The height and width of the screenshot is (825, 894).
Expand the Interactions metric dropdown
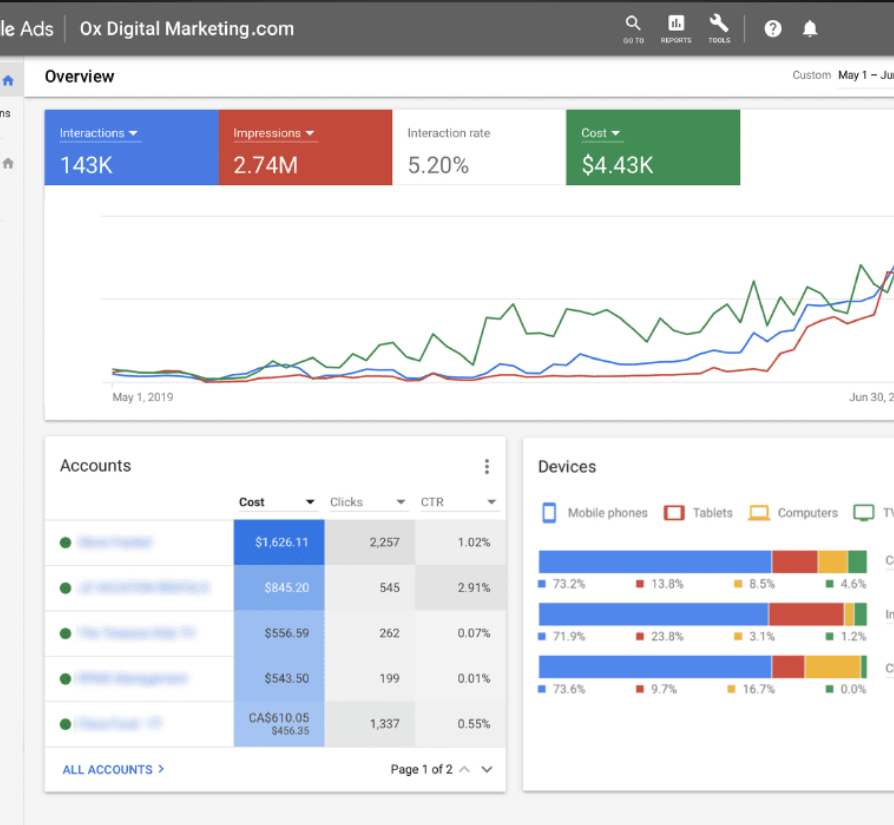[x=133, y=133]
